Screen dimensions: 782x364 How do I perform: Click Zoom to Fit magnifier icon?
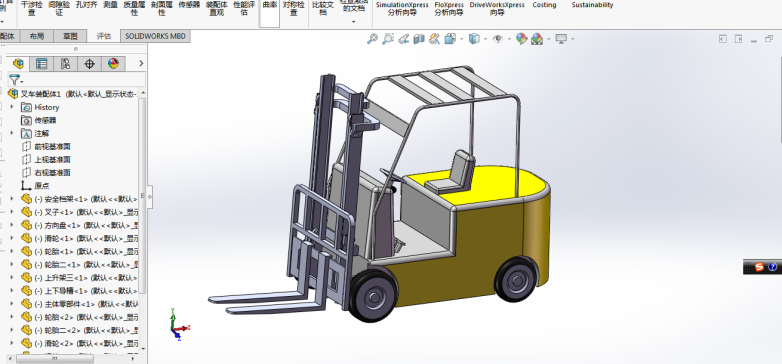[372, 38]
